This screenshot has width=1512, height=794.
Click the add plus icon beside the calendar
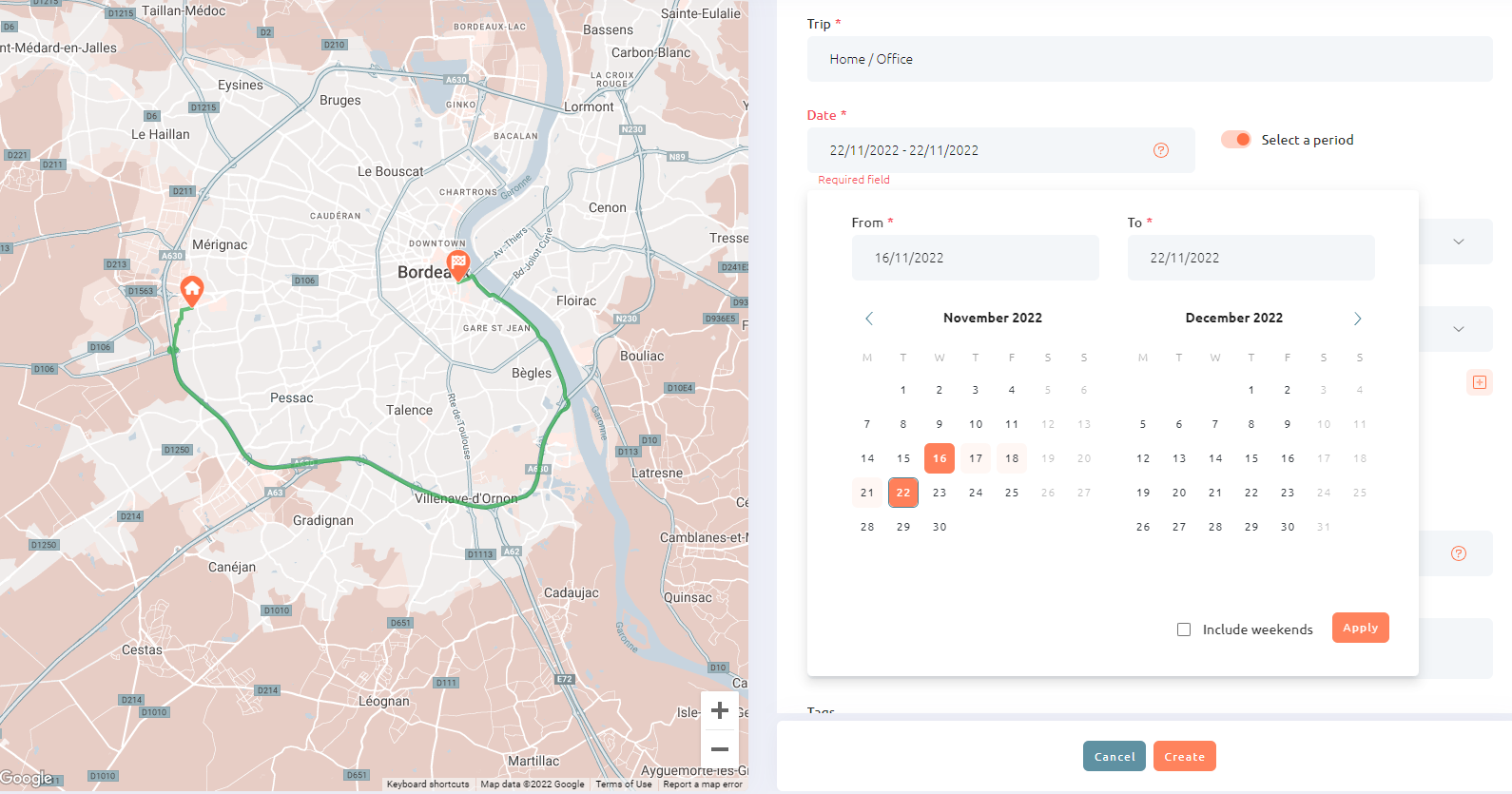coord(1480,382)
